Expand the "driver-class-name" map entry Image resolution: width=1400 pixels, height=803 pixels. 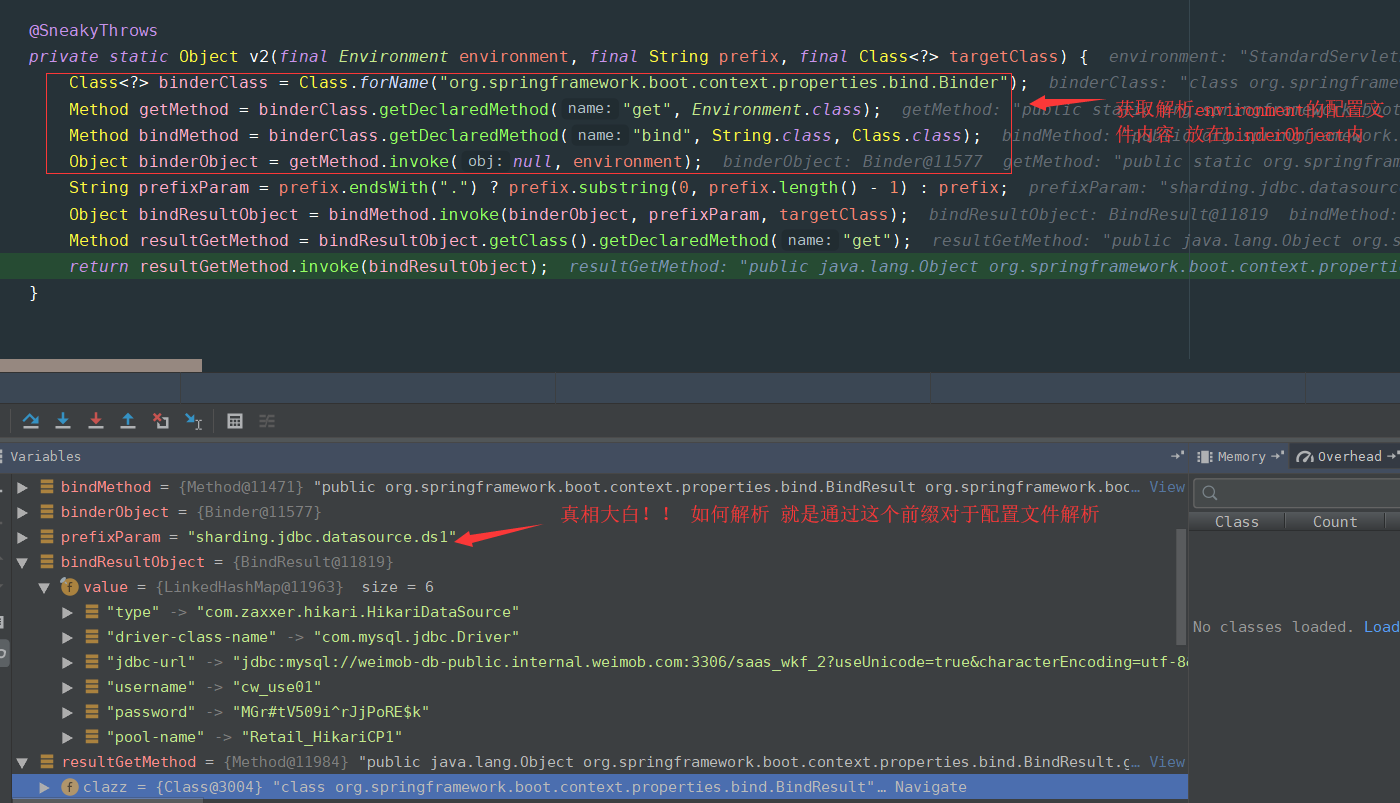pos(68,637)
